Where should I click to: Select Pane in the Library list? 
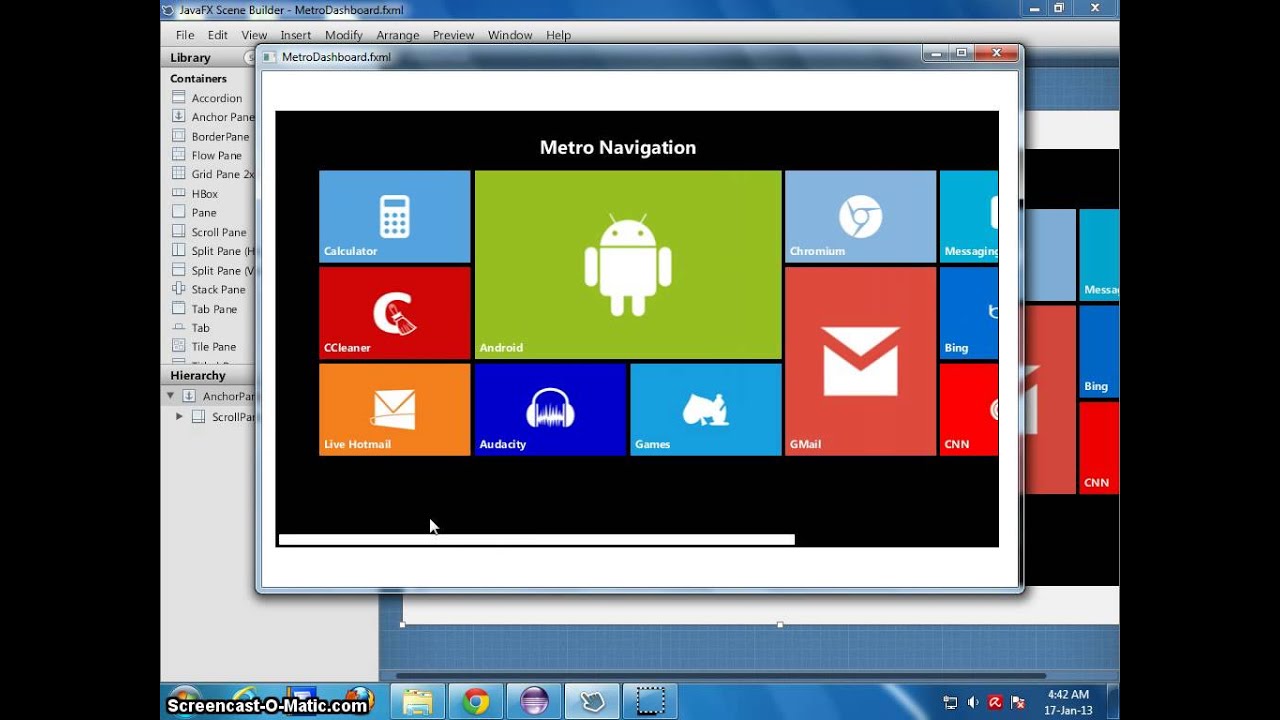[204, 213]
